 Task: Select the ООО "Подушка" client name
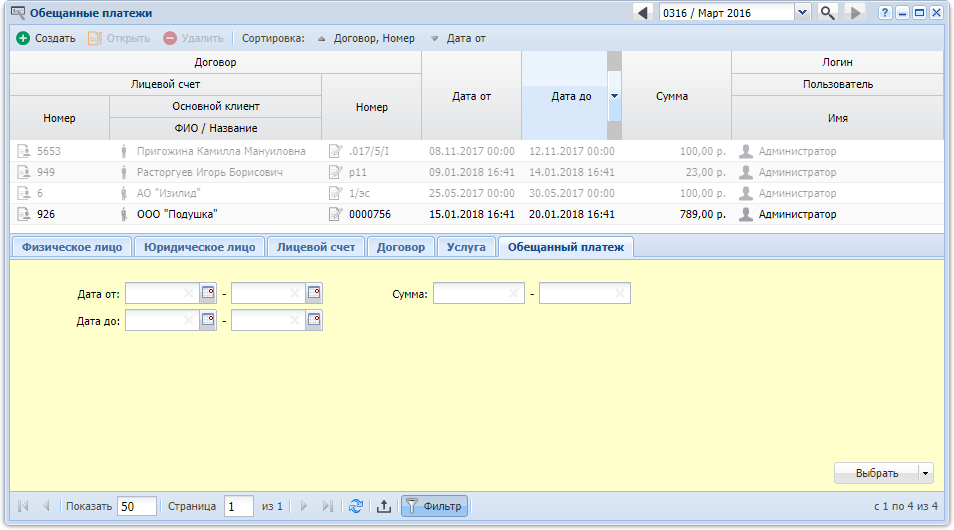(x=177, y=214)
